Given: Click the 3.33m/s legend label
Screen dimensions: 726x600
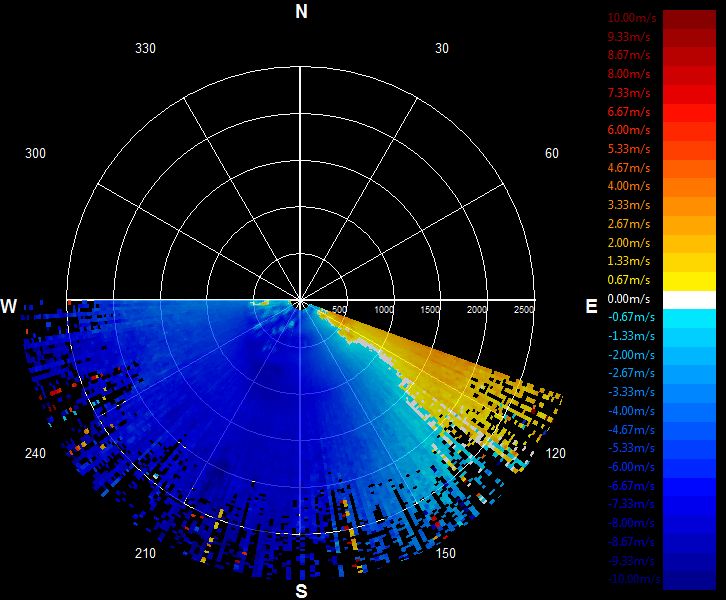Looking at the screenshot, I should tap(629, 205).
